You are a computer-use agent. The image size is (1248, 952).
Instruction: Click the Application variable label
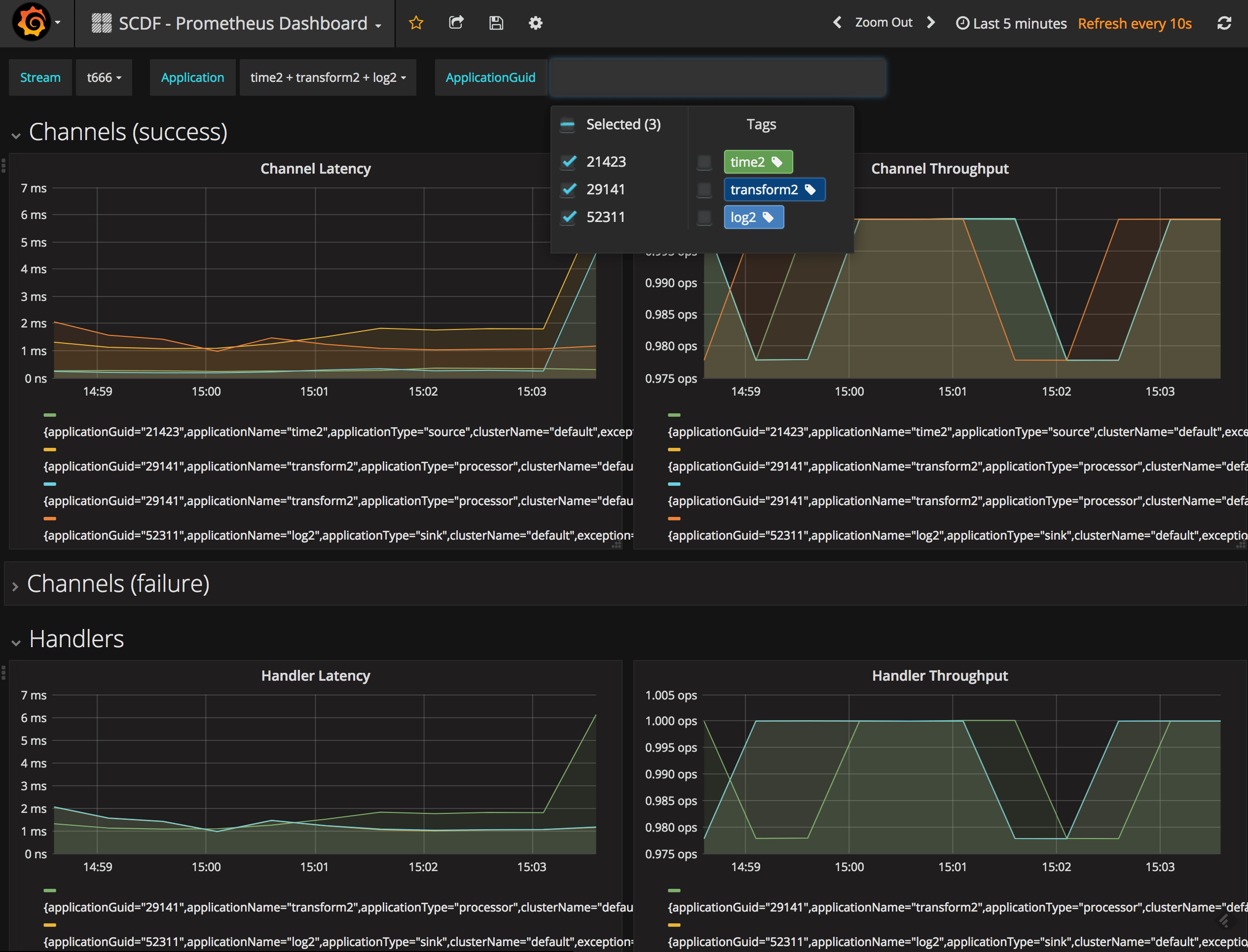[x=193, y=77]
